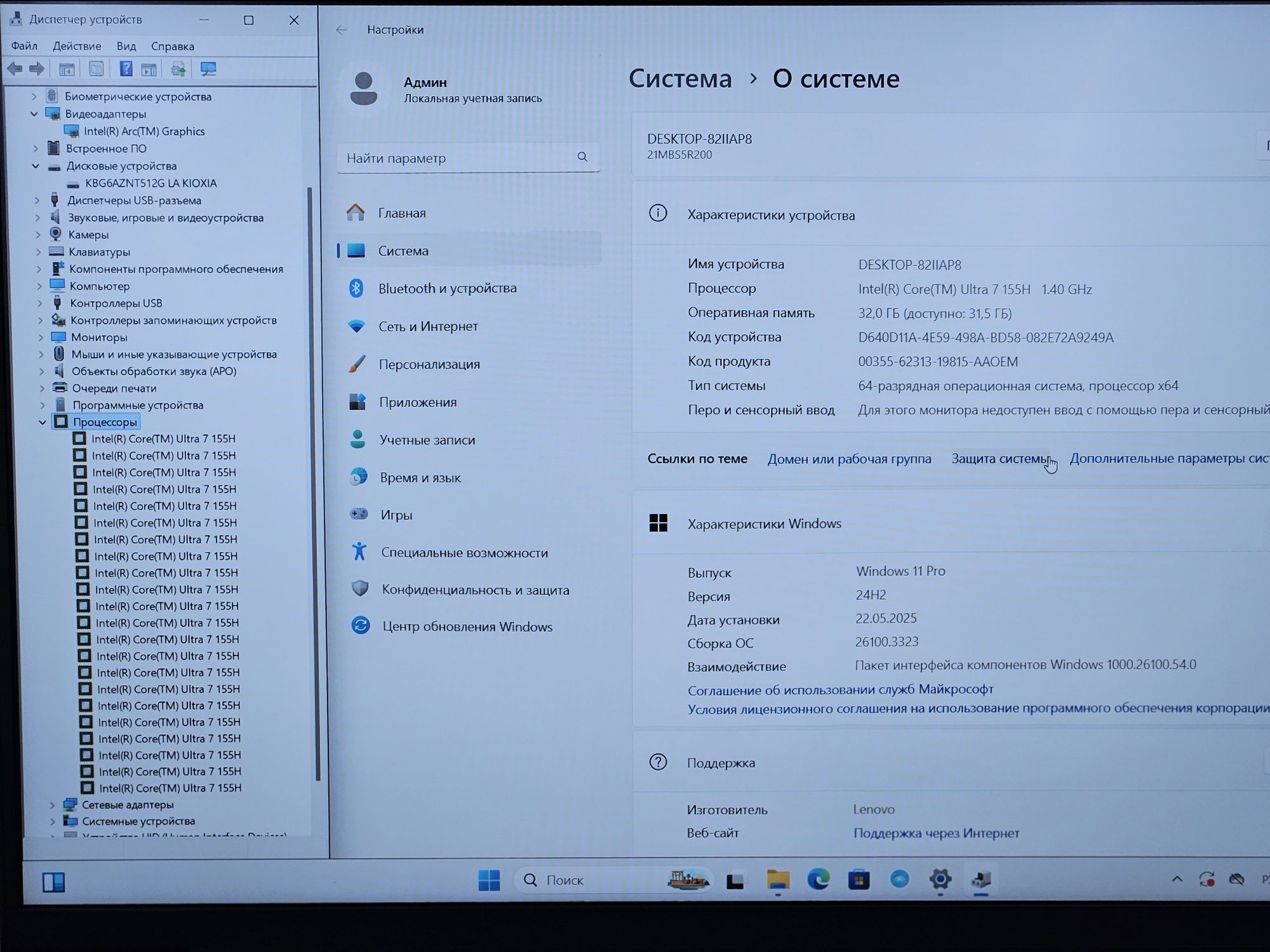
Task: Open the Действие menu
Action: 77,46
